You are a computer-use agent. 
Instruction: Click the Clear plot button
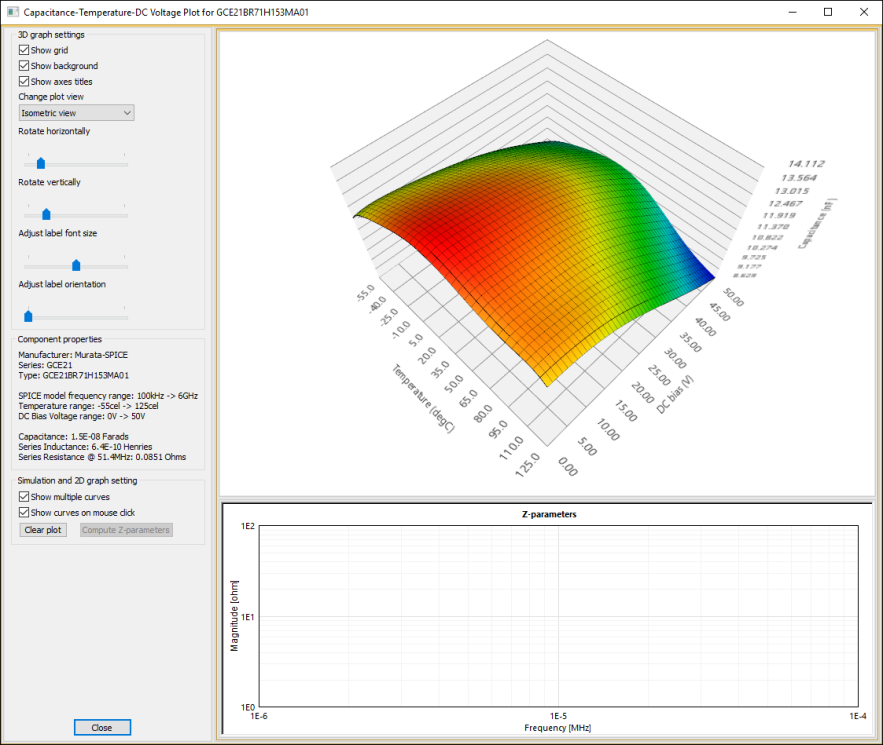coord(43,530)
